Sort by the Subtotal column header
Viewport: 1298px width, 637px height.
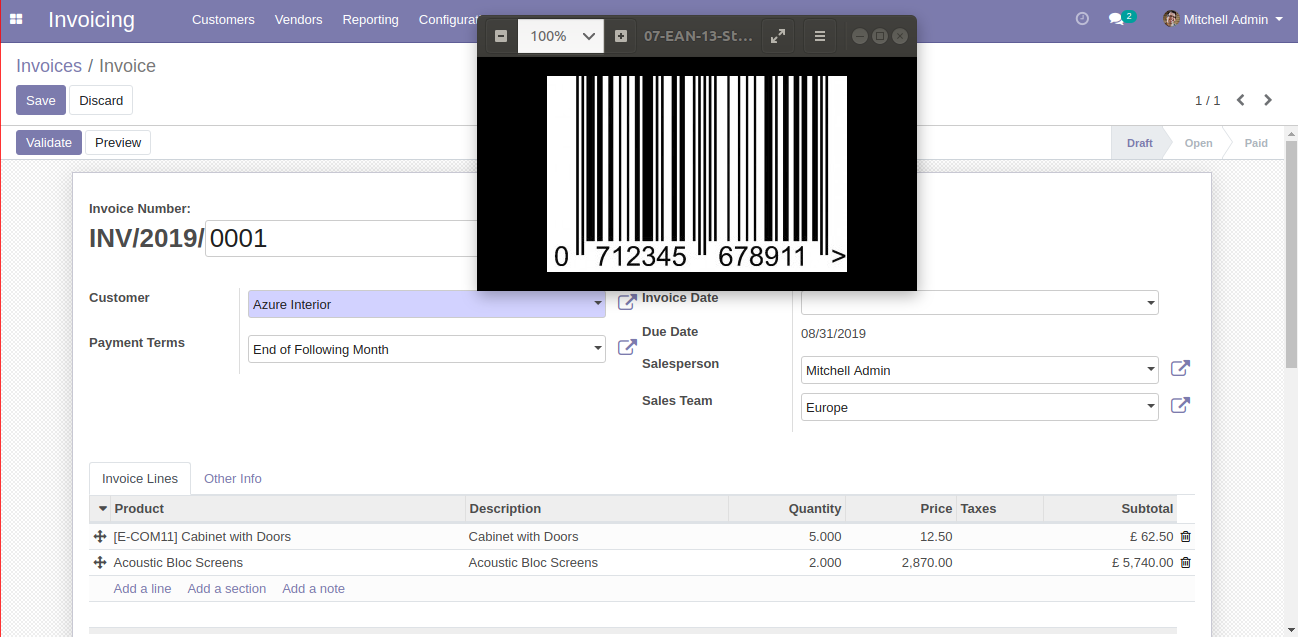click(1110, 509)
